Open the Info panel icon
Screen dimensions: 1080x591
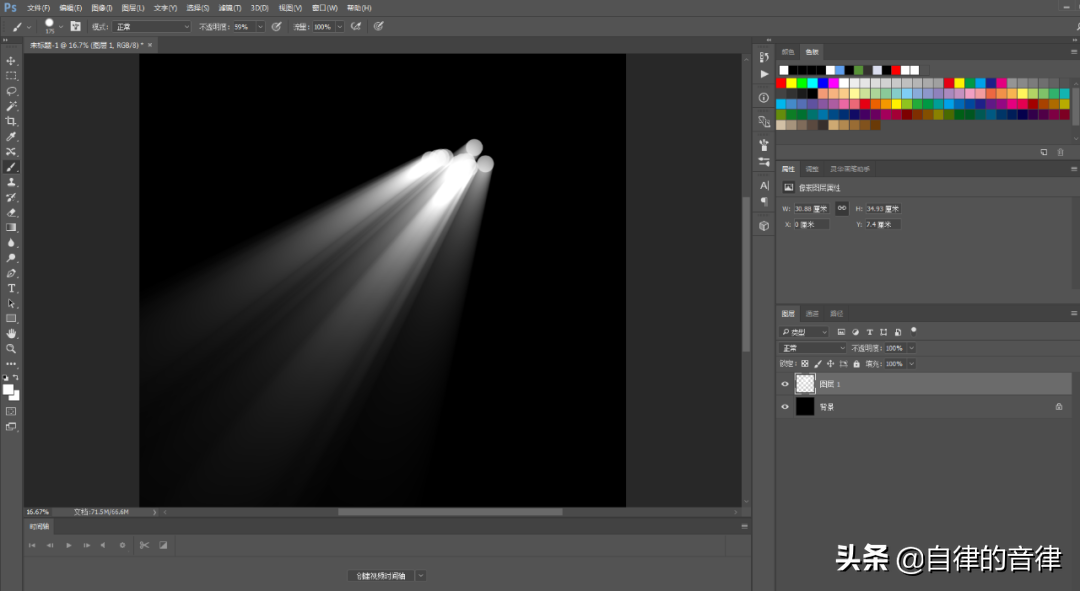764,98
